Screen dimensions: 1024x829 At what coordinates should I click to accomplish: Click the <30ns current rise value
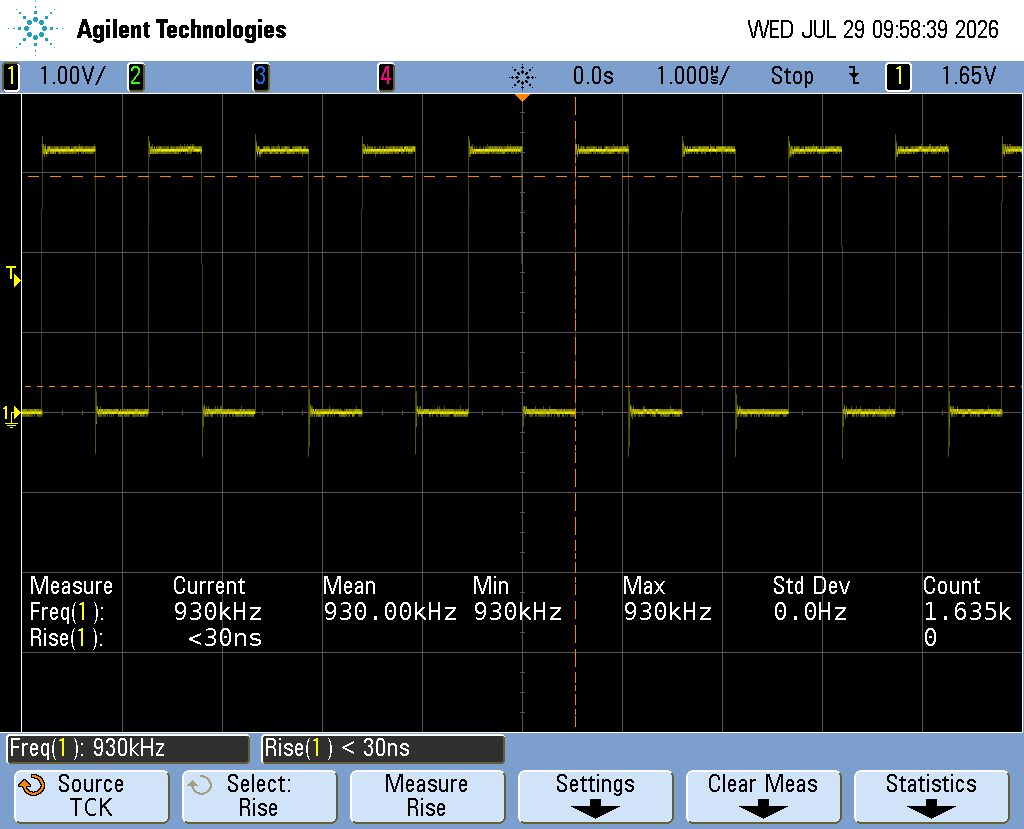225,638
